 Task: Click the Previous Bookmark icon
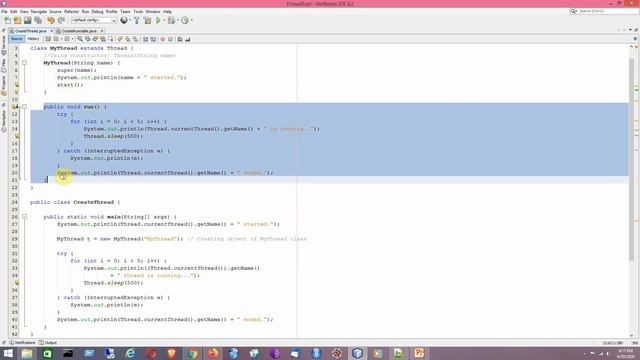click(x=120, y=39)
